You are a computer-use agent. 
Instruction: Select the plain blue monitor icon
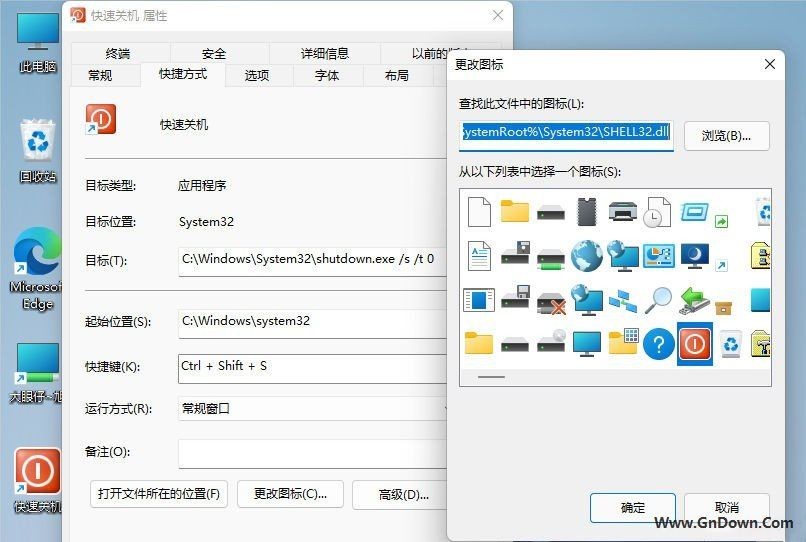tap(587, 345)
